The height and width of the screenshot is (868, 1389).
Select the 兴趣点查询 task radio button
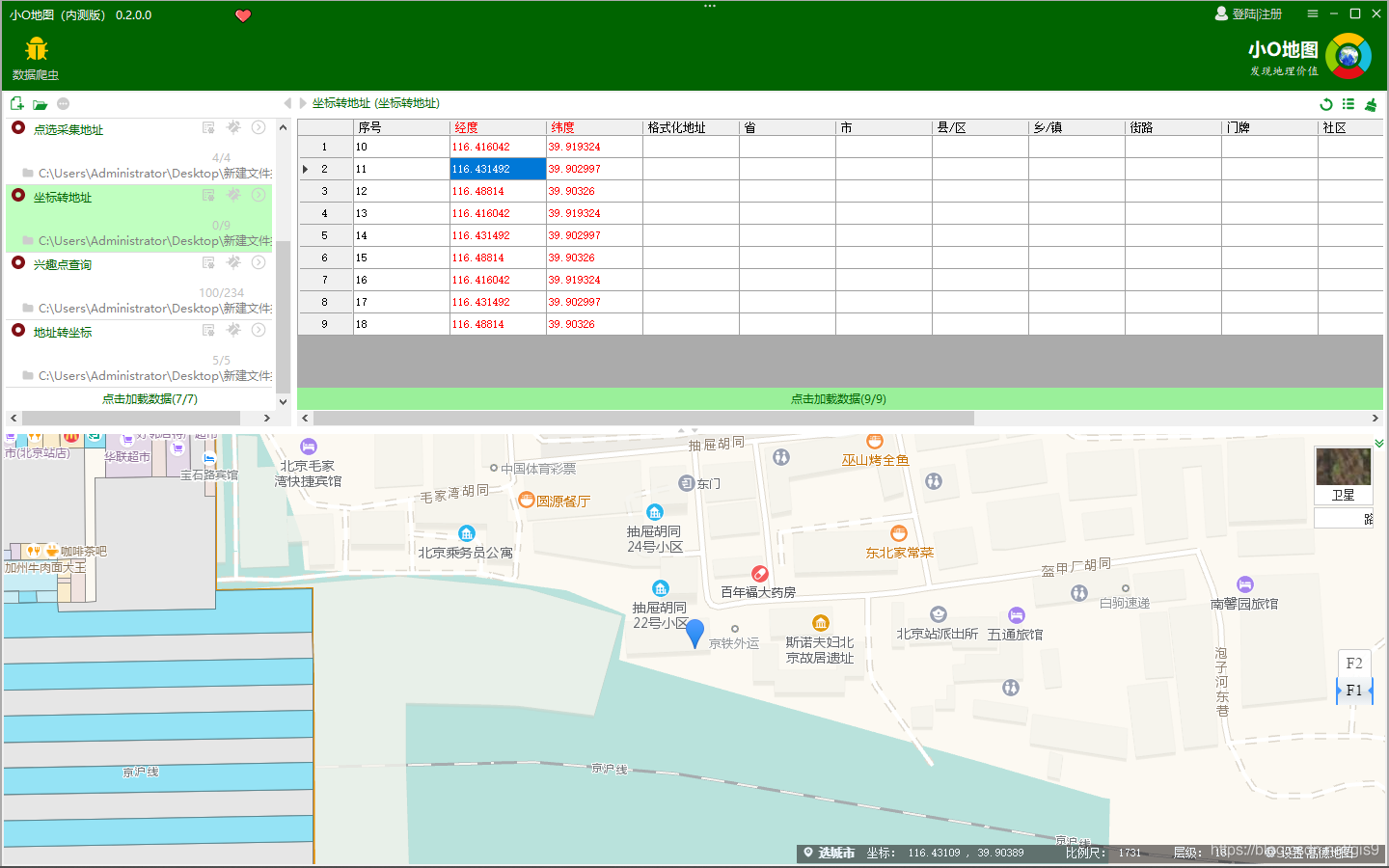click(x=18, y=262)
